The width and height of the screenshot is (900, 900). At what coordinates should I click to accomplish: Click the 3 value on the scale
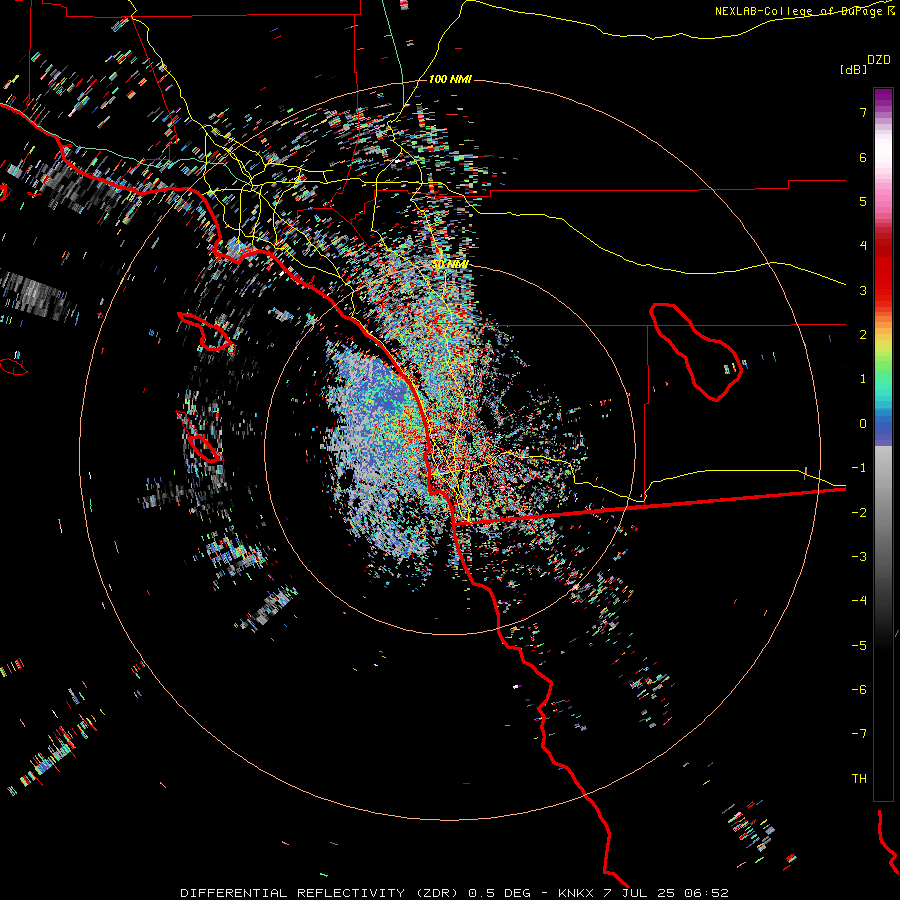tap(863, 290)
